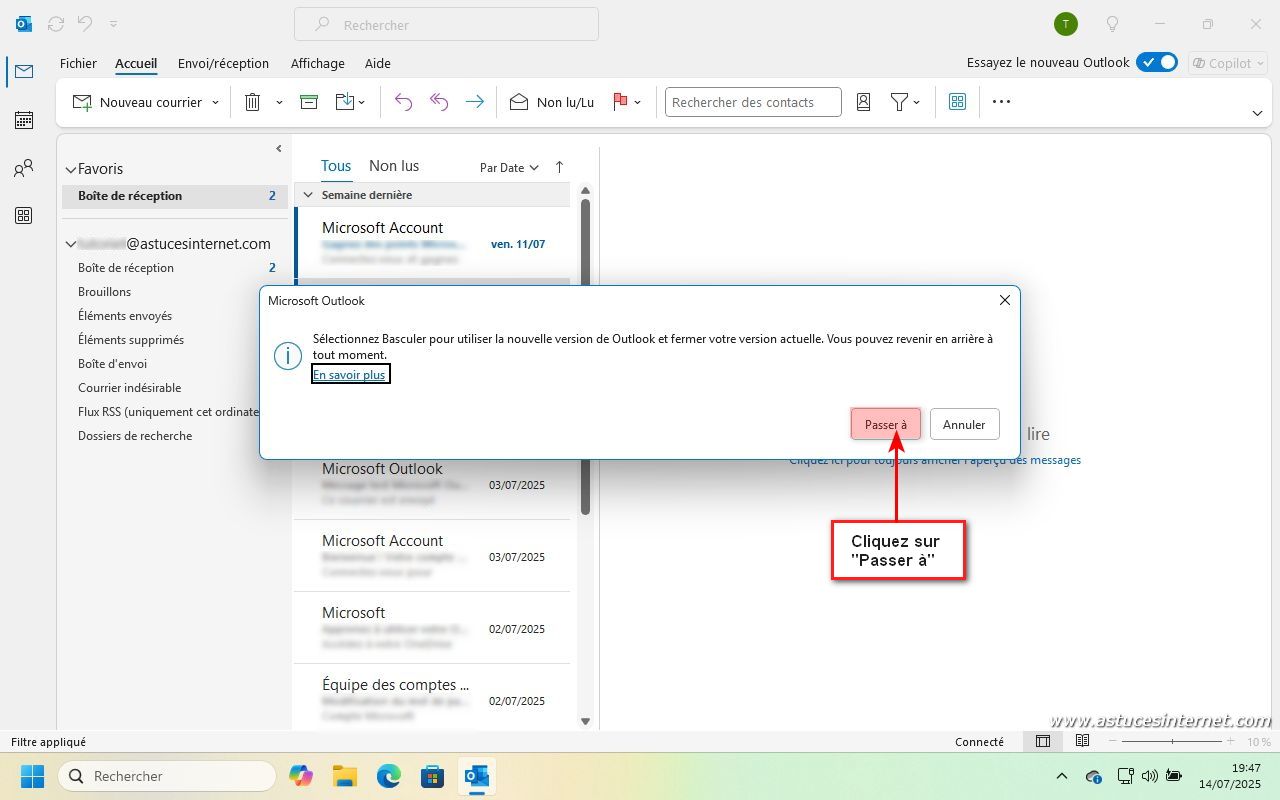Adjust the zoom slider in the status bar
This screenshot has width=1280, height=800.
click(1172, 741)
